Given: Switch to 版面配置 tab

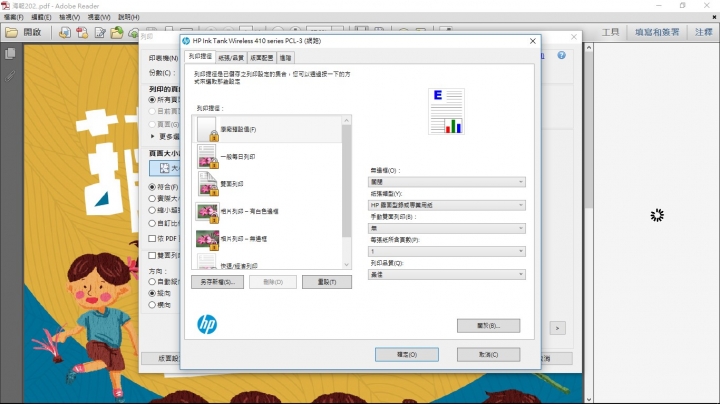Looking at the screenshot, I should point(262,58).
